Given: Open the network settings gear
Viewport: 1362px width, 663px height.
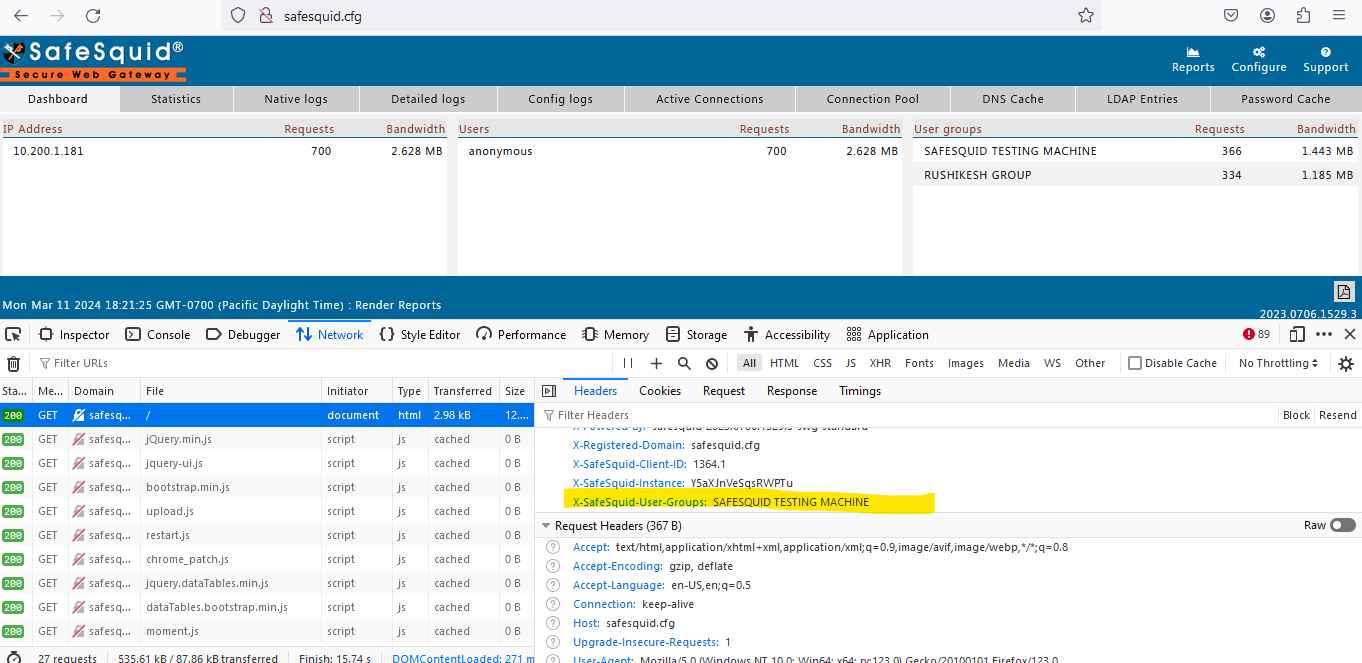Looking at the screenshot, I should pyautogui.click(x=1346, y=364).
